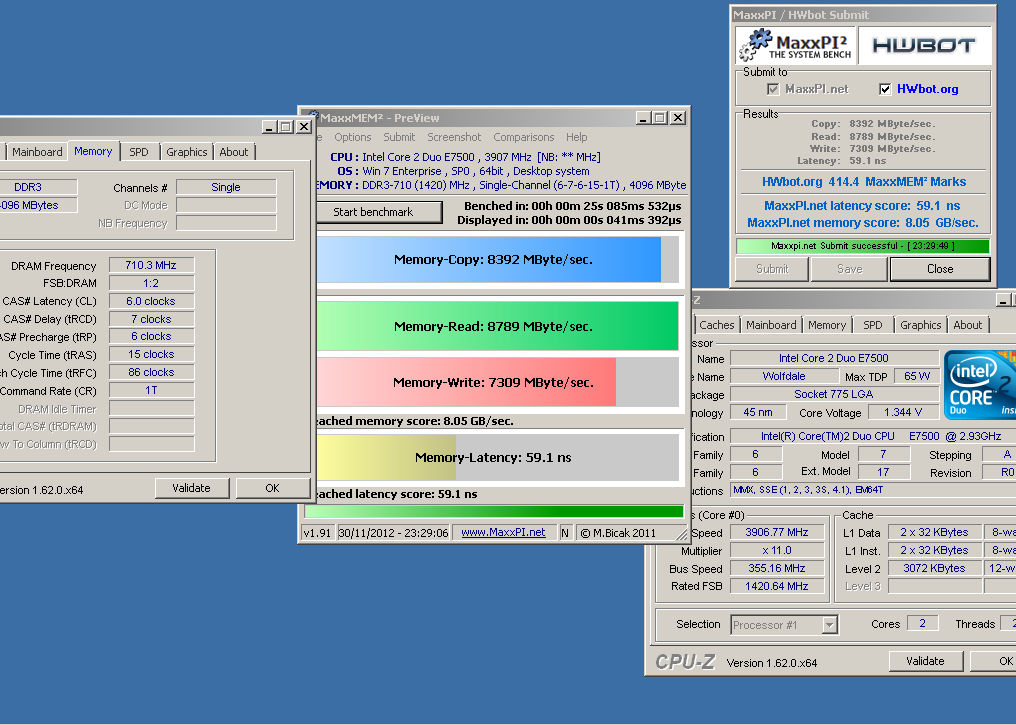Screen dimensions: 1016x725
Task: Switch to Mainboard tab in Memory window
Action: point(37,152)
